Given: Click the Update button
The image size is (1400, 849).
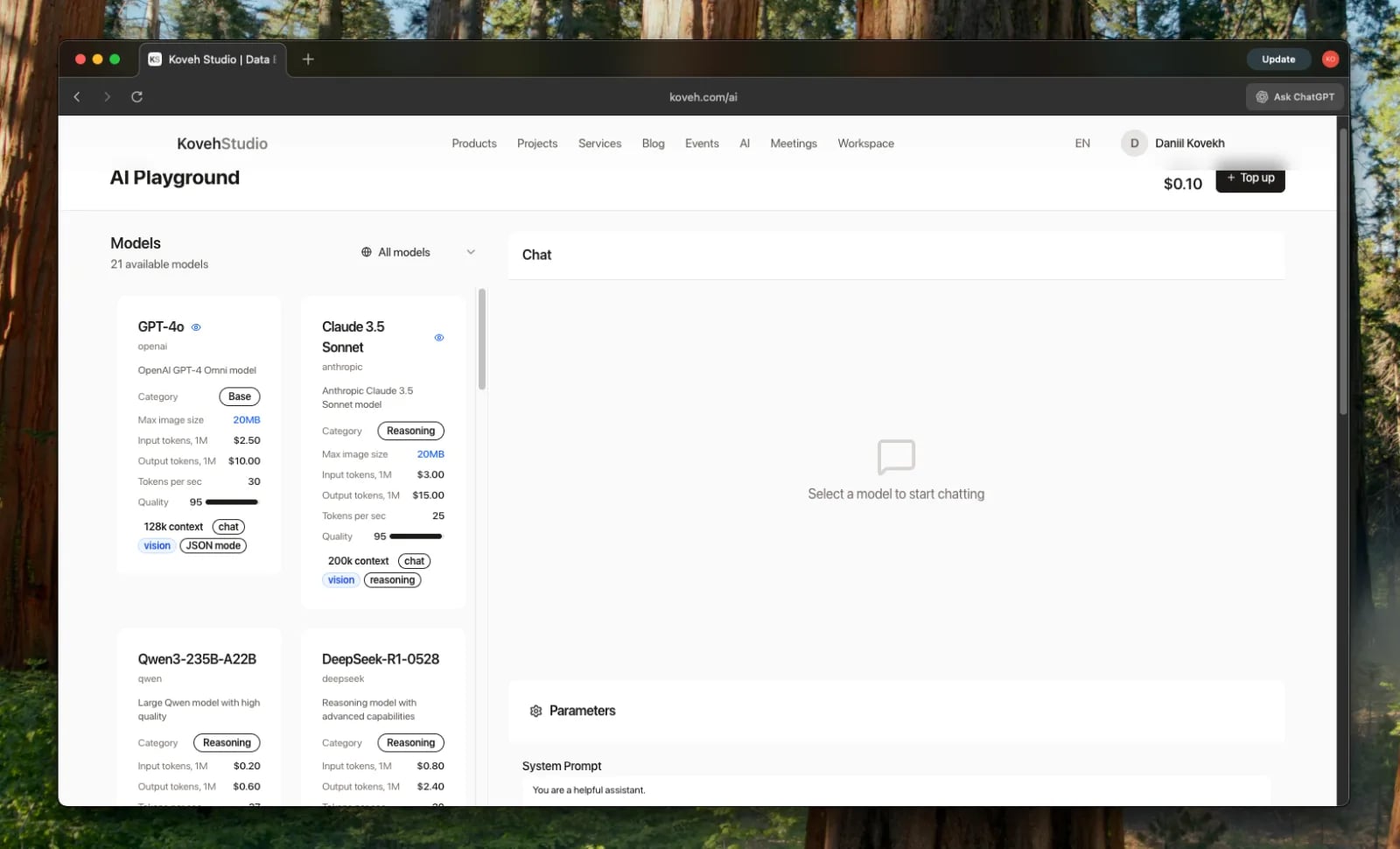Looking at the screenshot, I should 1278,59.
